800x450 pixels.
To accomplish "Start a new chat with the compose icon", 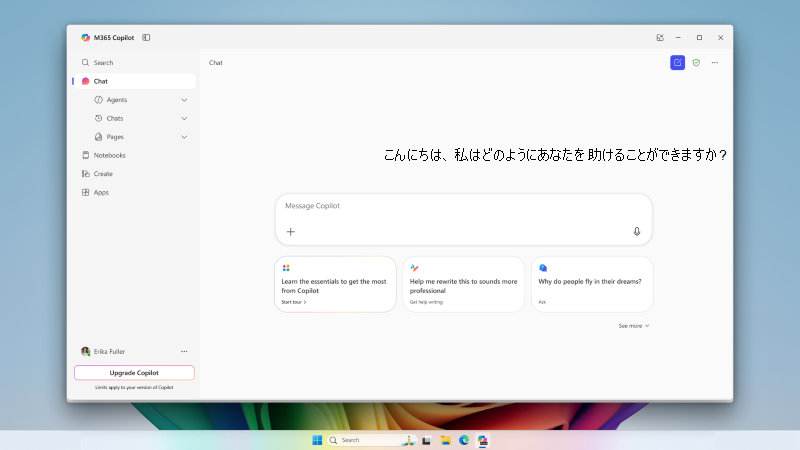I will point(678,63).
